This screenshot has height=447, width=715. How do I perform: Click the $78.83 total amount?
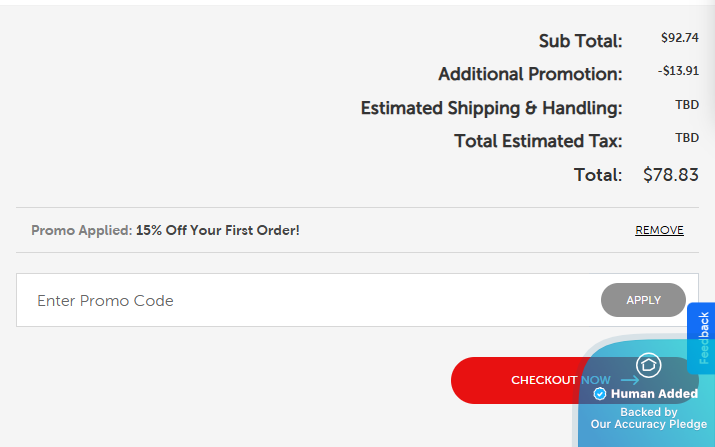[x=670, y=174]
